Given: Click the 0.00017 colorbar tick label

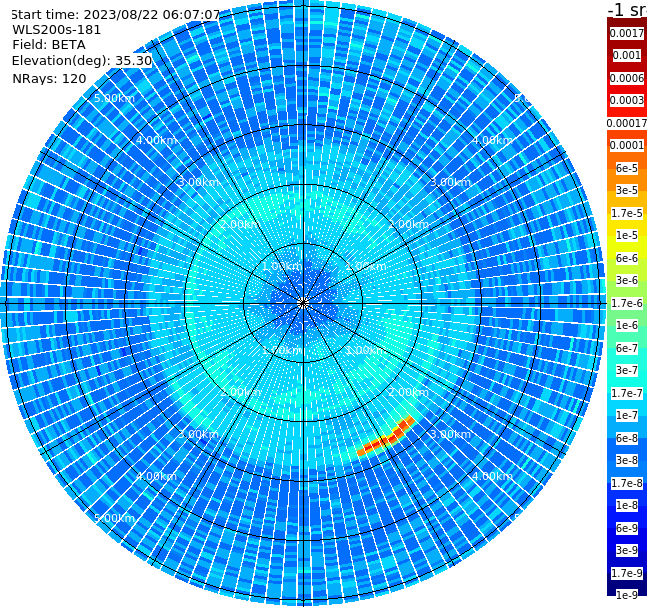Looking at the screenshot, I should coord(627,123).
